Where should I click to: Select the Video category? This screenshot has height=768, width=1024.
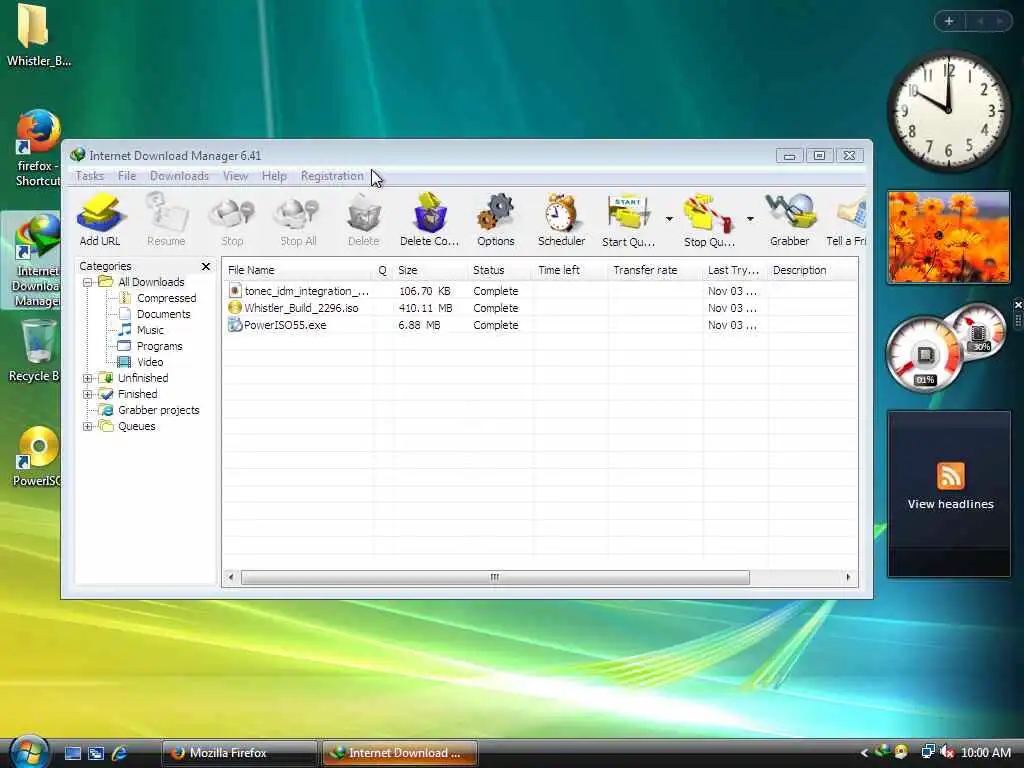(x=150, y=362)
